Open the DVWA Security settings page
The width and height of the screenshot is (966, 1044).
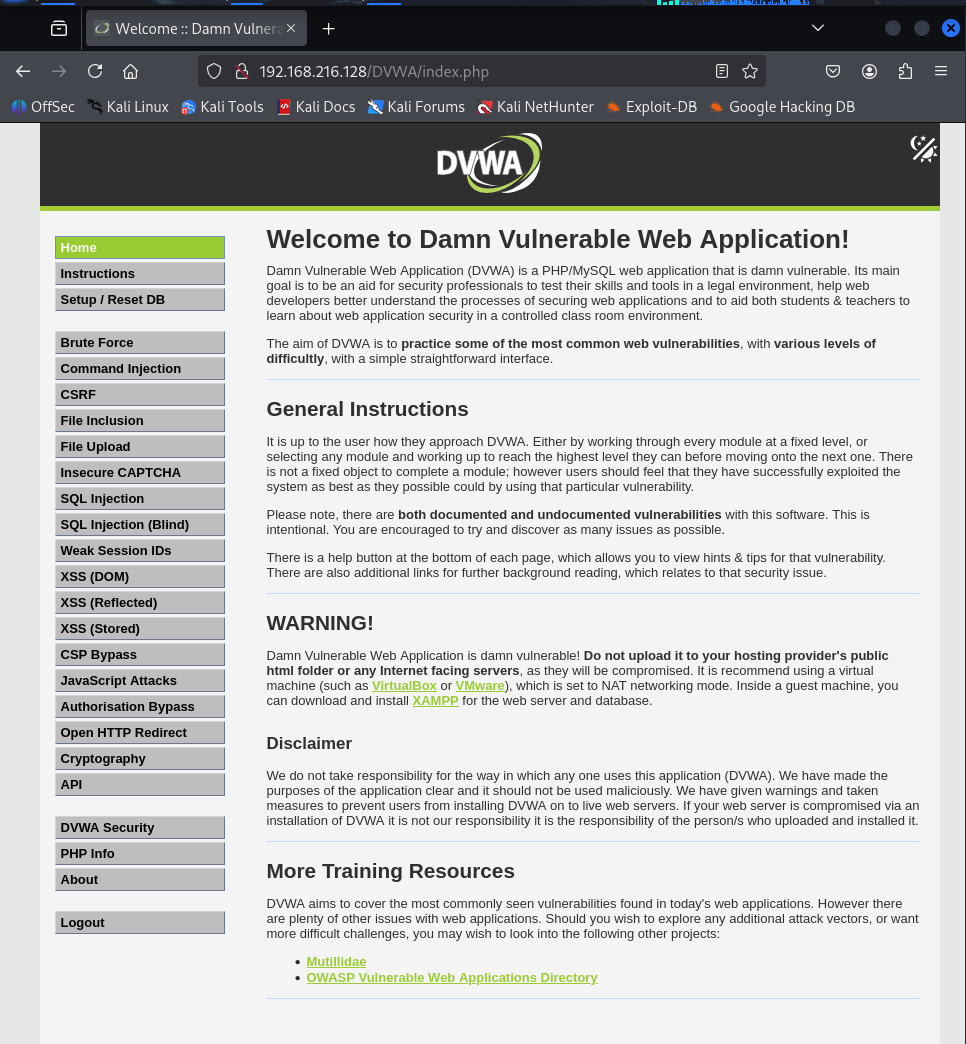click(x=140, y=827)
